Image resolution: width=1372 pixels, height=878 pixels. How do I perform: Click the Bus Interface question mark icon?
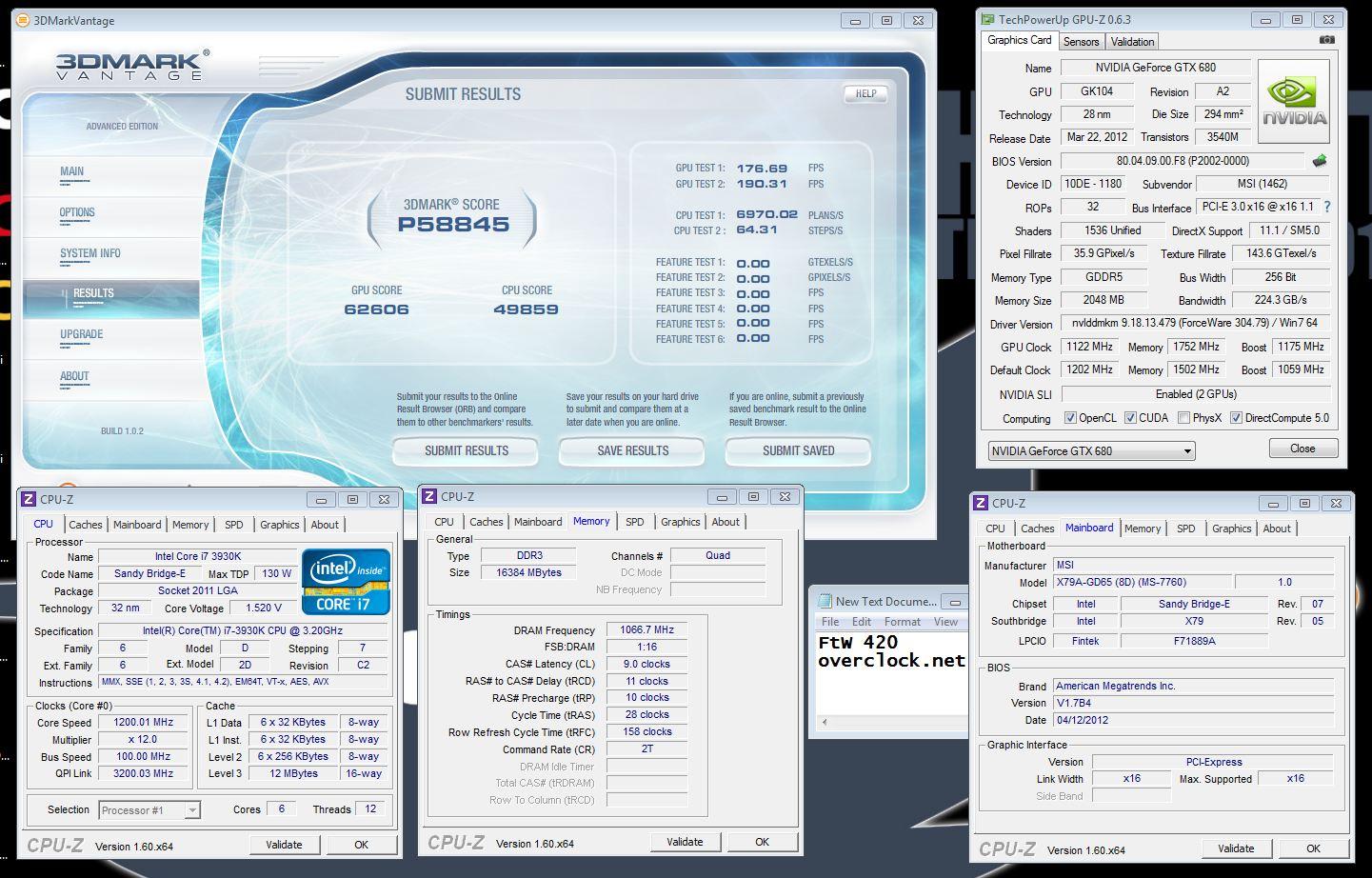point(1326,207)
